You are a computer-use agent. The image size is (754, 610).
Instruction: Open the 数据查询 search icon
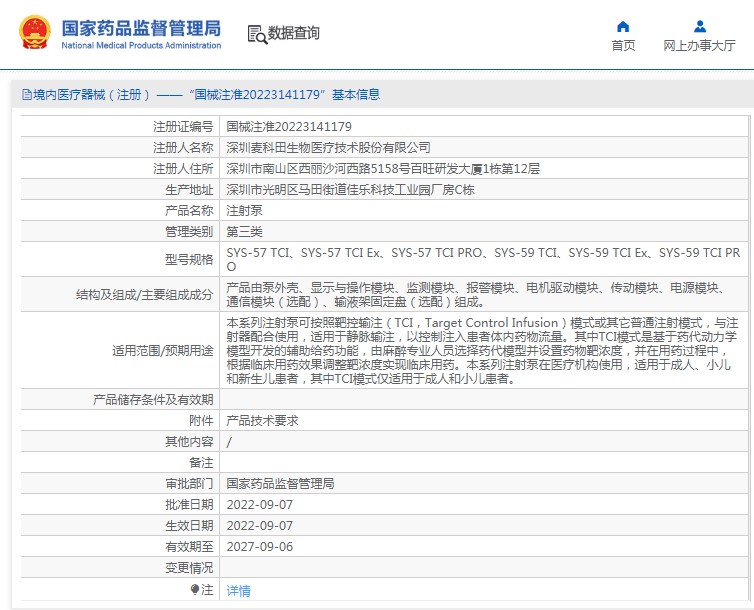coord(257,35)
